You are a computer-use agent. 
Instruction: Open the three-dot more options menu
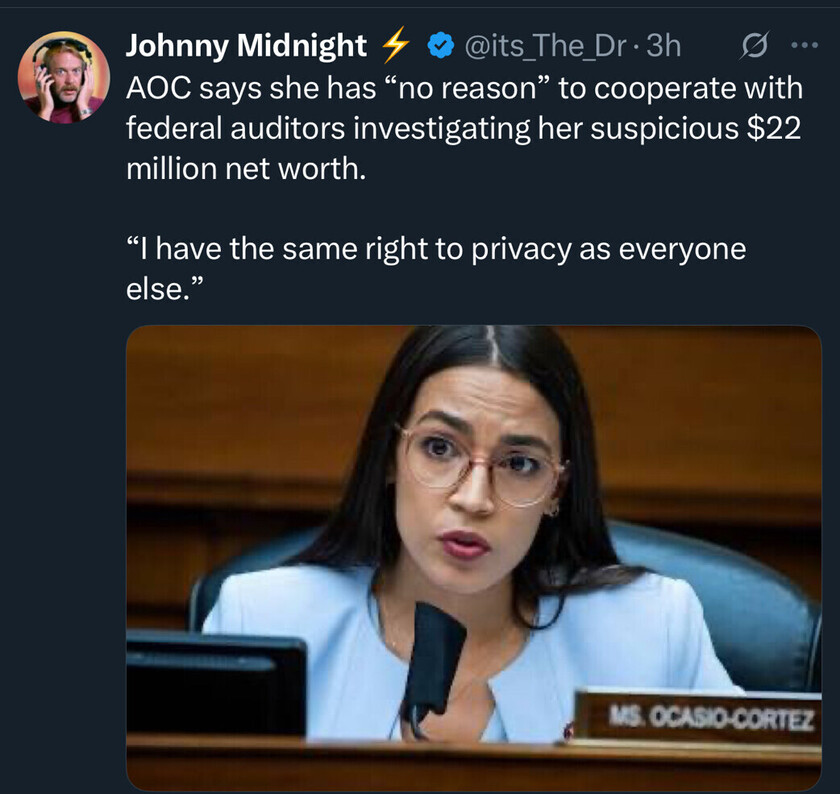click(803, 46)
